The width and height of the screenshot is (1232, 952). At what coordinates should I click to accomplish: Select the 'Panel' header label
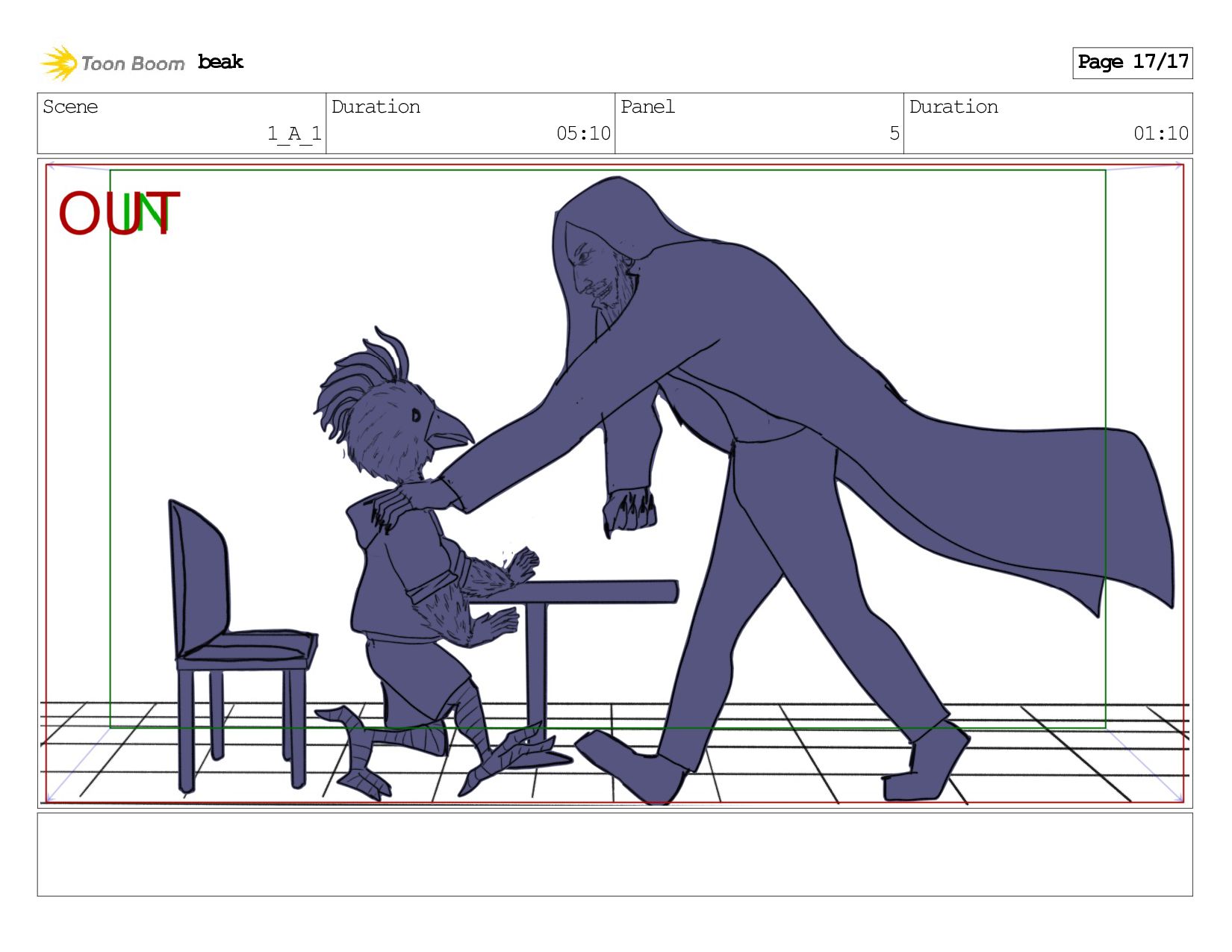click(647, 107)
